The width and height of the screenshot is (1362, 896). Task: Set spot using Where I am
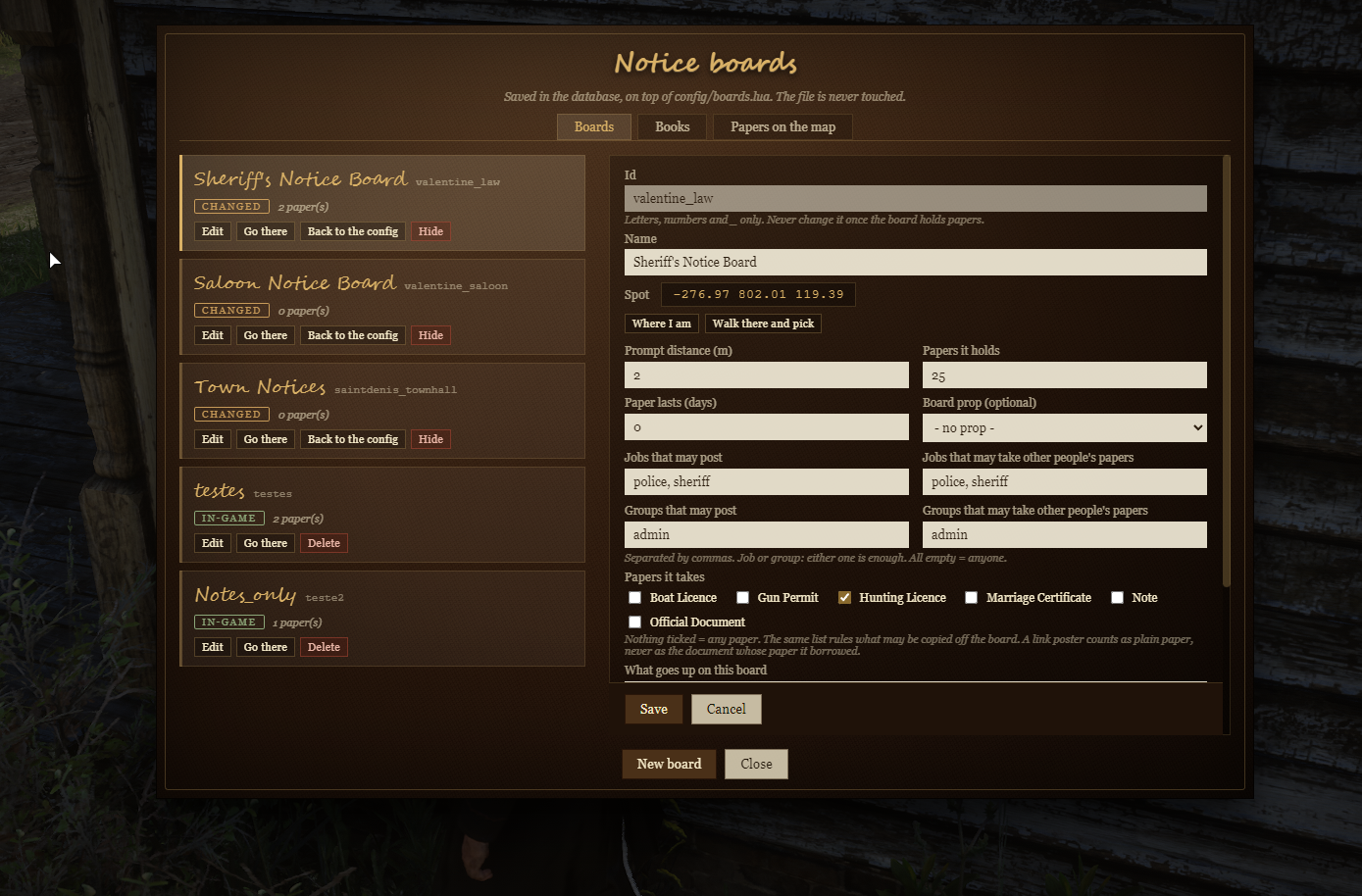661,324
